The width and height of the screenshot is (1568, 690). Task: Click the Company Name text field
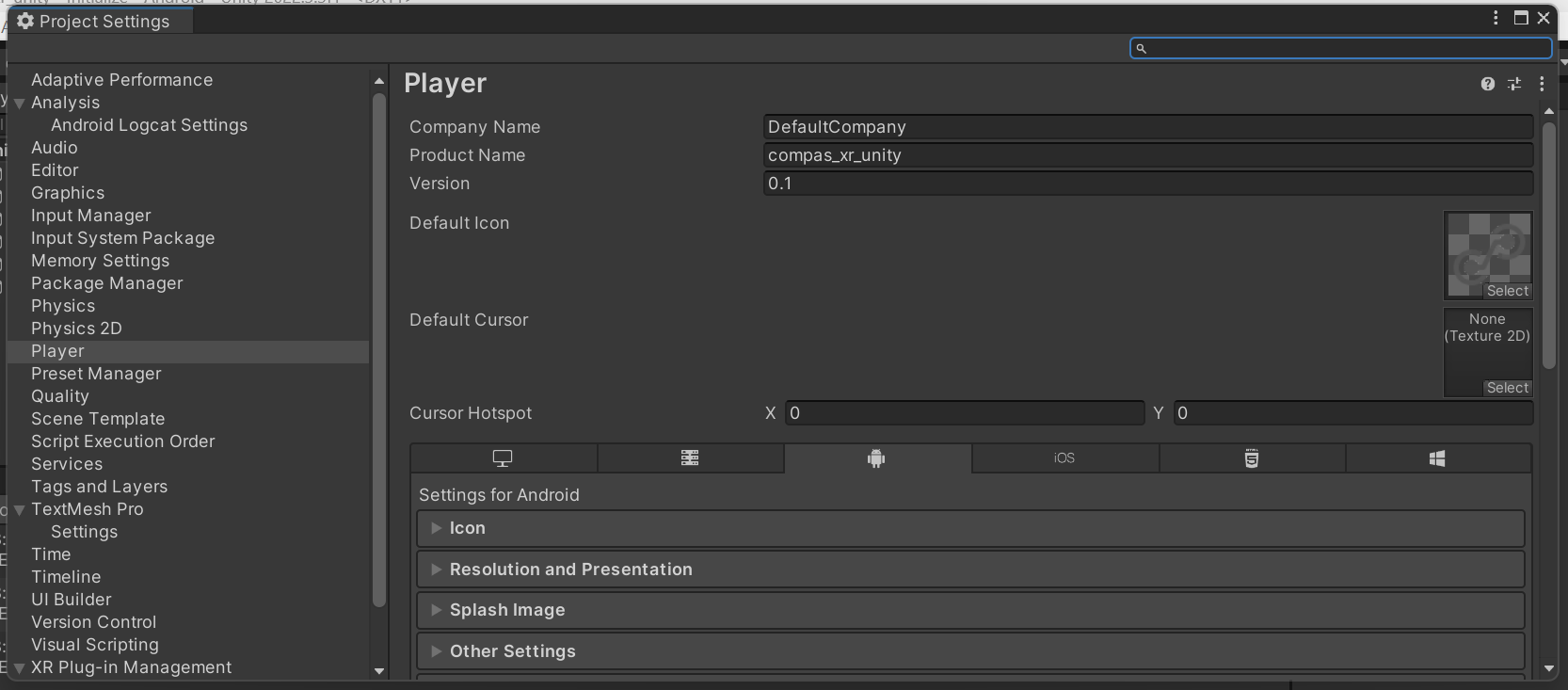click(x=1147, y=127)
